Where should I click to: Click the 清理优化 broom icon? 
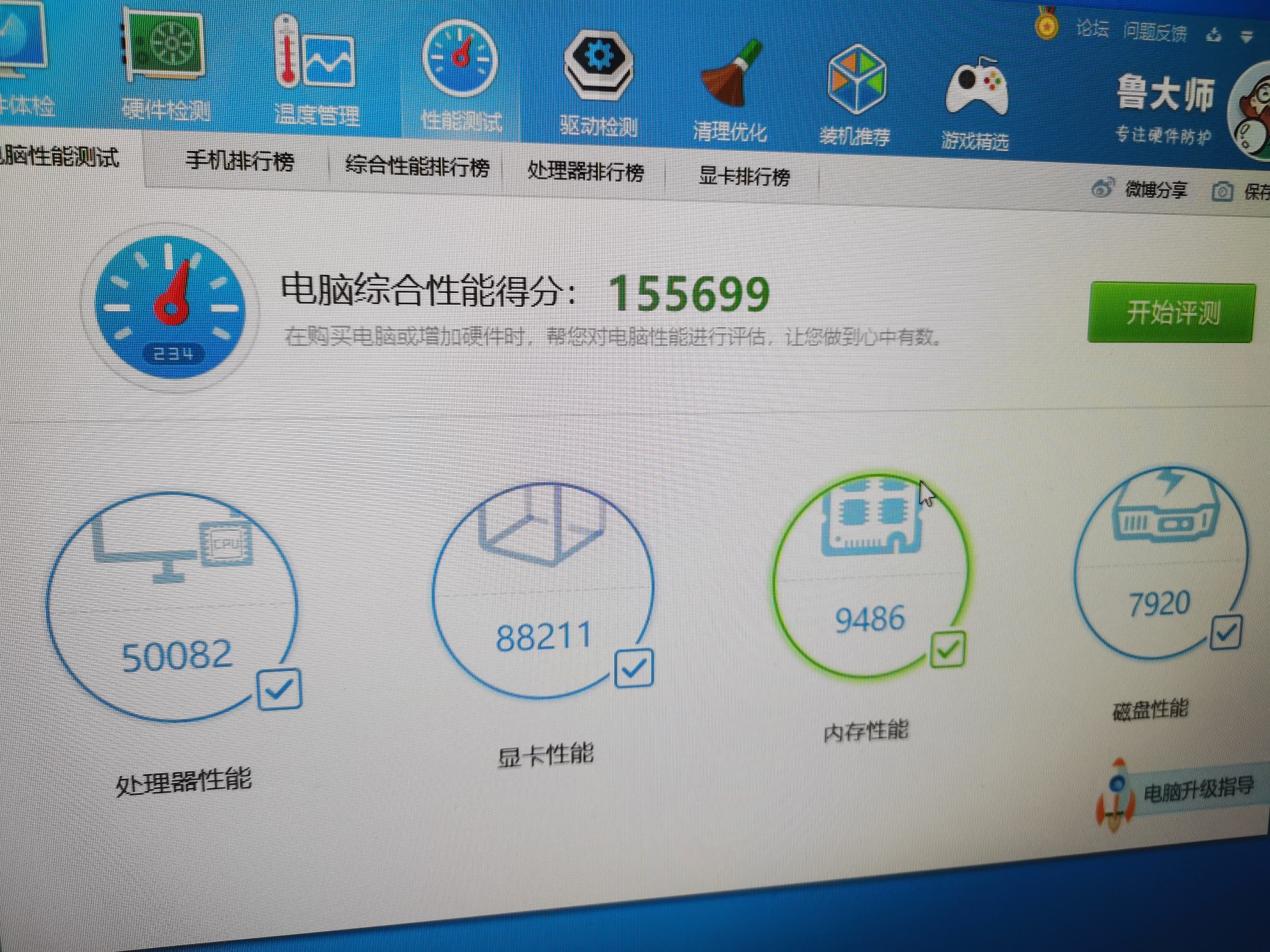point(730,77)
